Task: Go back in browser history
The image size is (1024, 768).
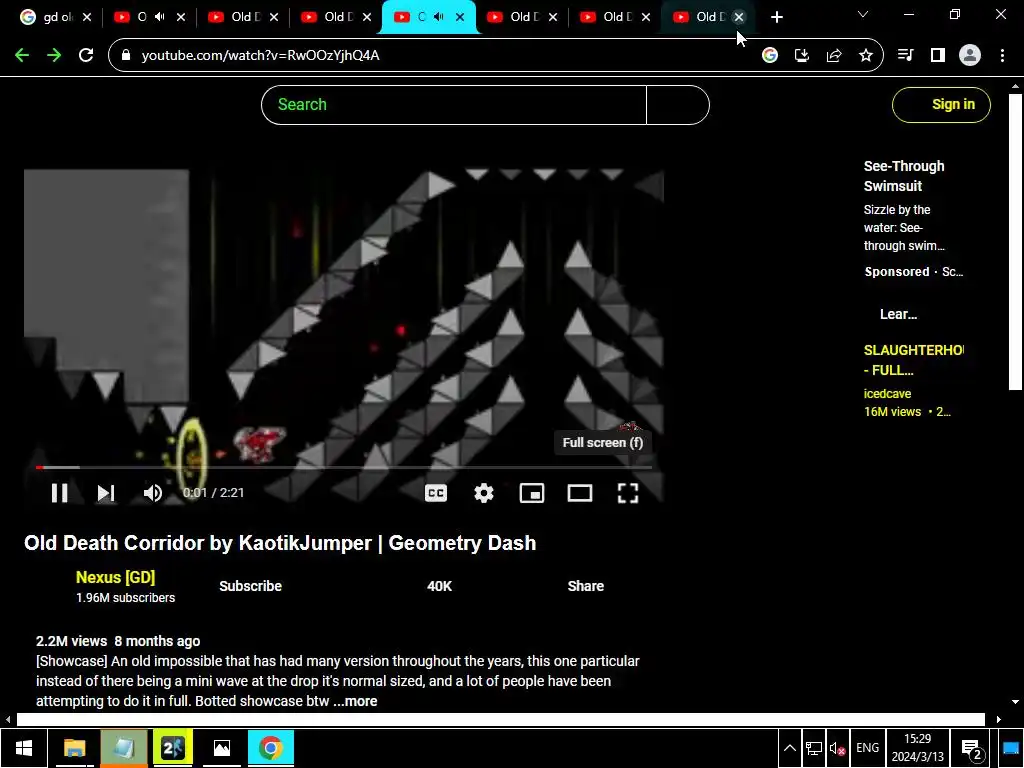Action: coord(22,56)
